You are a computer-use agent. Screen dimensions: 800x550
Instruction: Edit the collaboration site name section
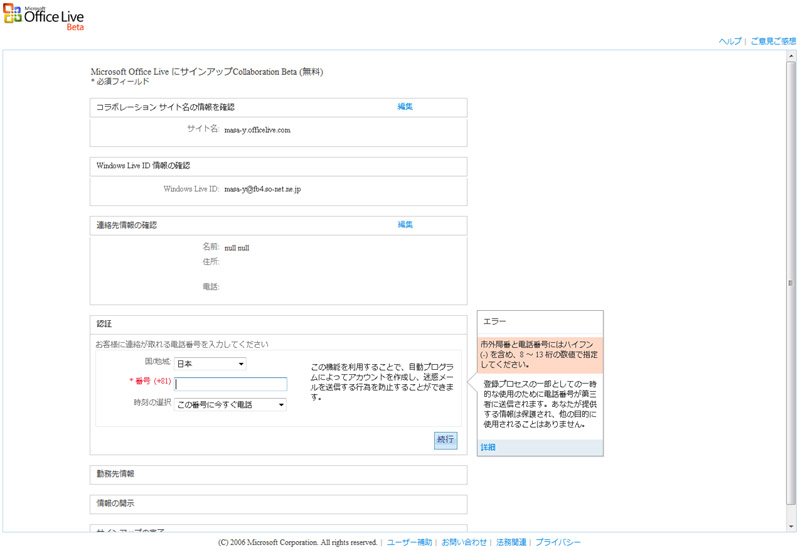pyautogui.click(x=405, y=107)
